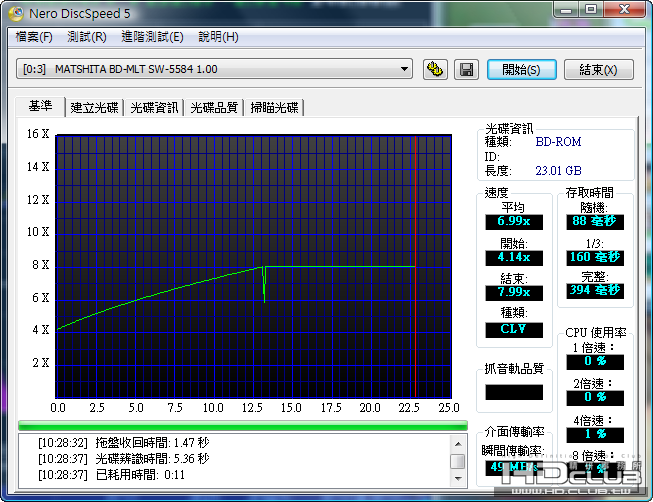This screenshot has height=502, width=653.
Task: Click the 2倍速 CPU usage 0 % value
Action: [595, 397]
